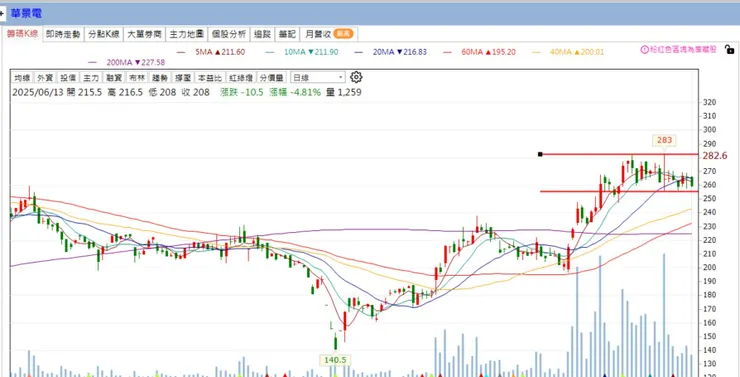The width and height of the screenshot is (740, 377).
Task: Toggle the 投信 indicator
Action: [x=68, y=78]
